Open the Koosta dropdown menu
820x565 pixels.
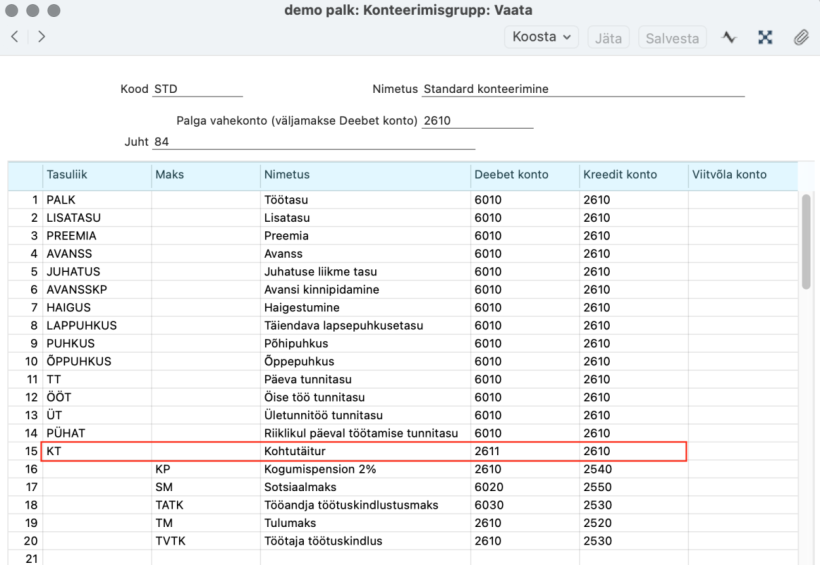pos(541,37)
